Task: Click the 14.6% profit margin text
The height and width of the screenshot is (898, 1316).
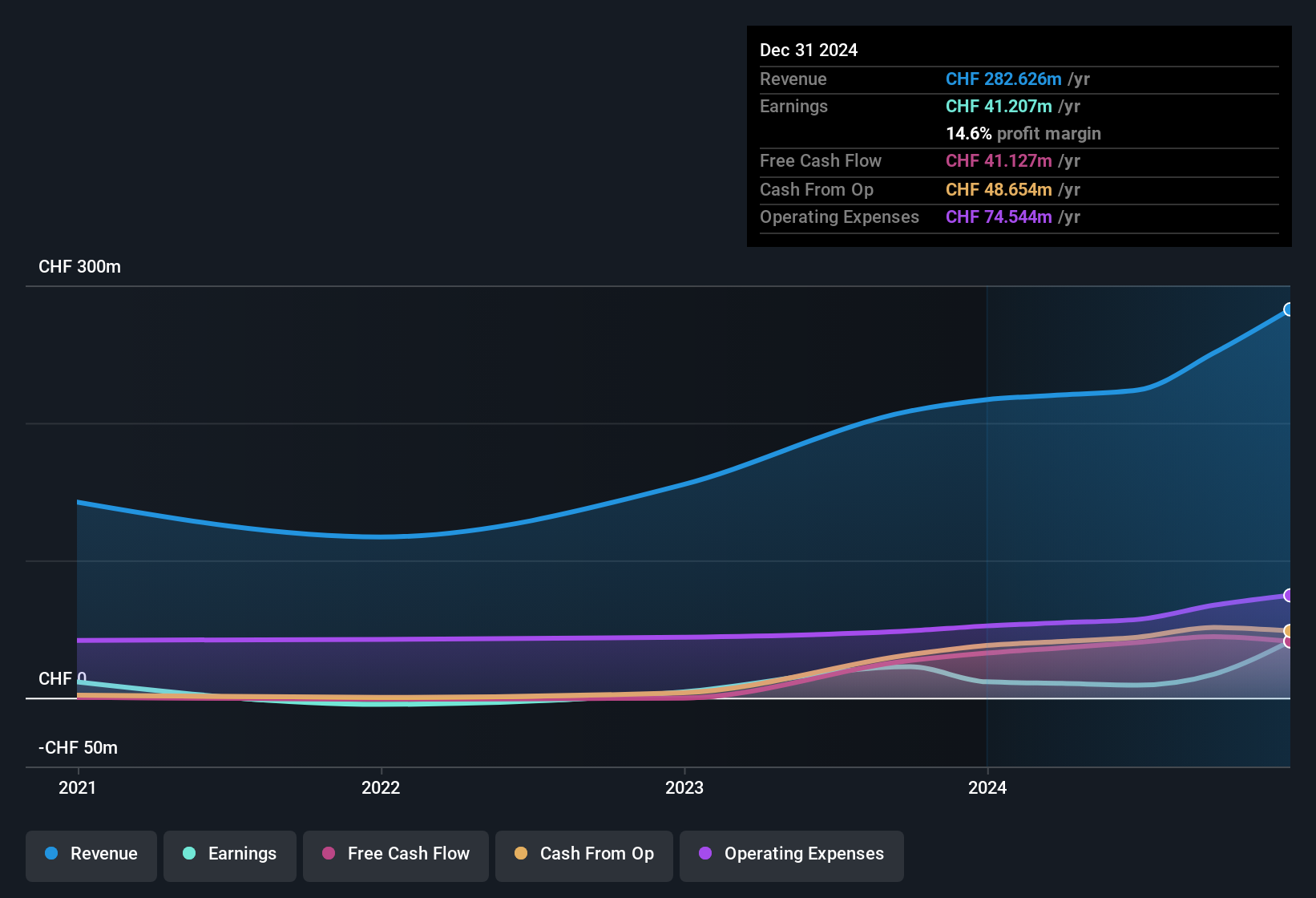Action: coord(1023,134)
